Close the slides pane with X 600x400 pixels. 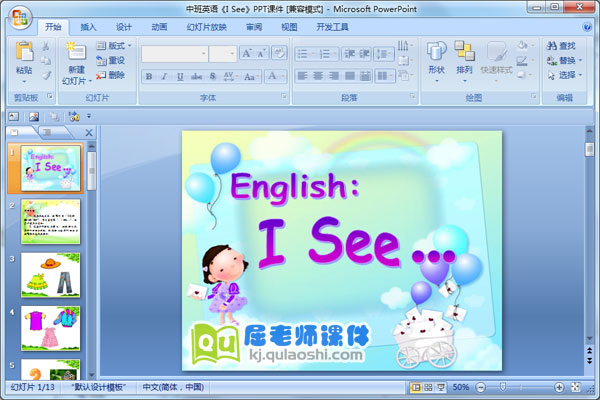[89, 133]
